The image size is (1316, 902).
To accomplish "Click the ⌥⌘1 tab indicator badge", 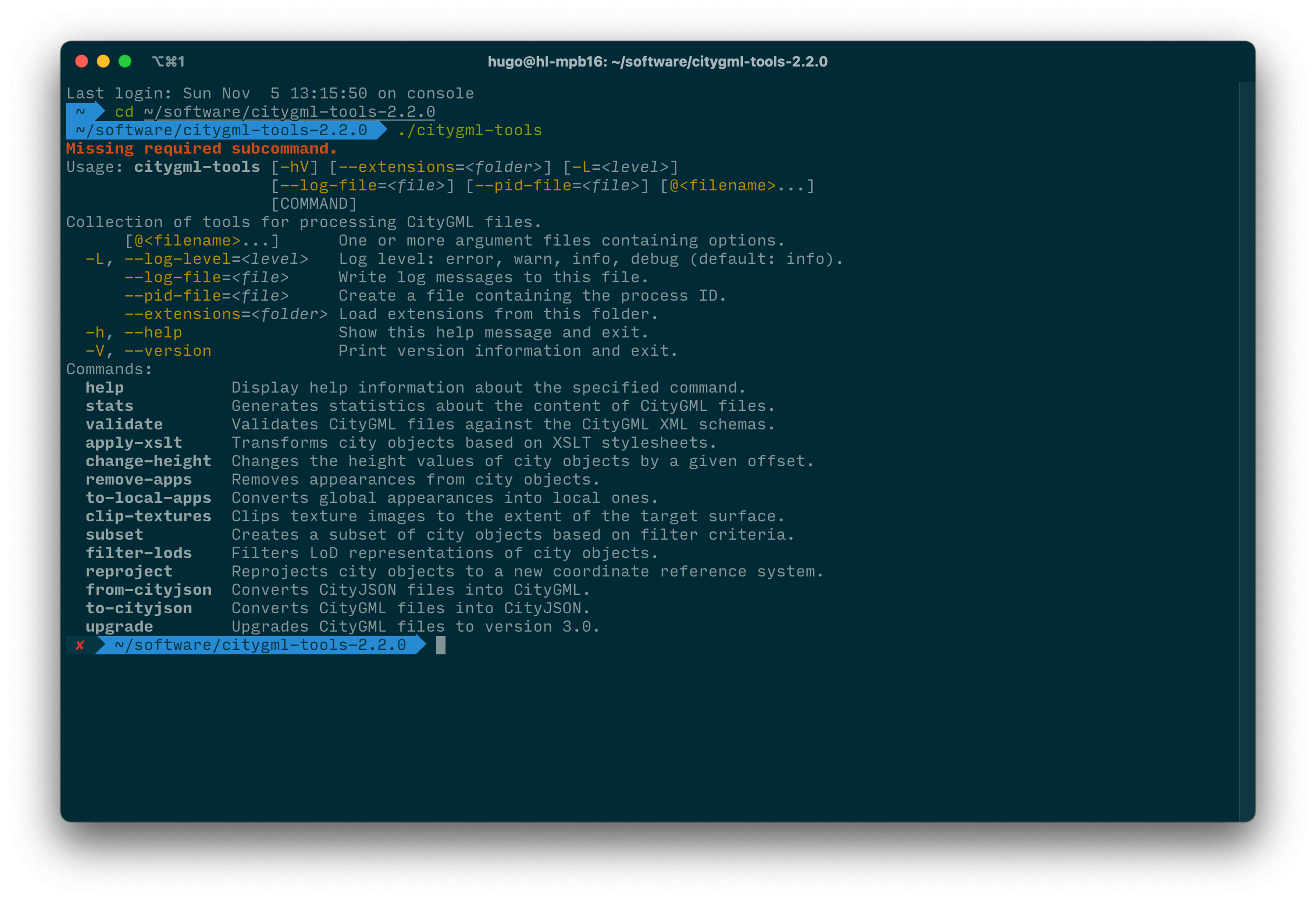I will pos(169,61).
